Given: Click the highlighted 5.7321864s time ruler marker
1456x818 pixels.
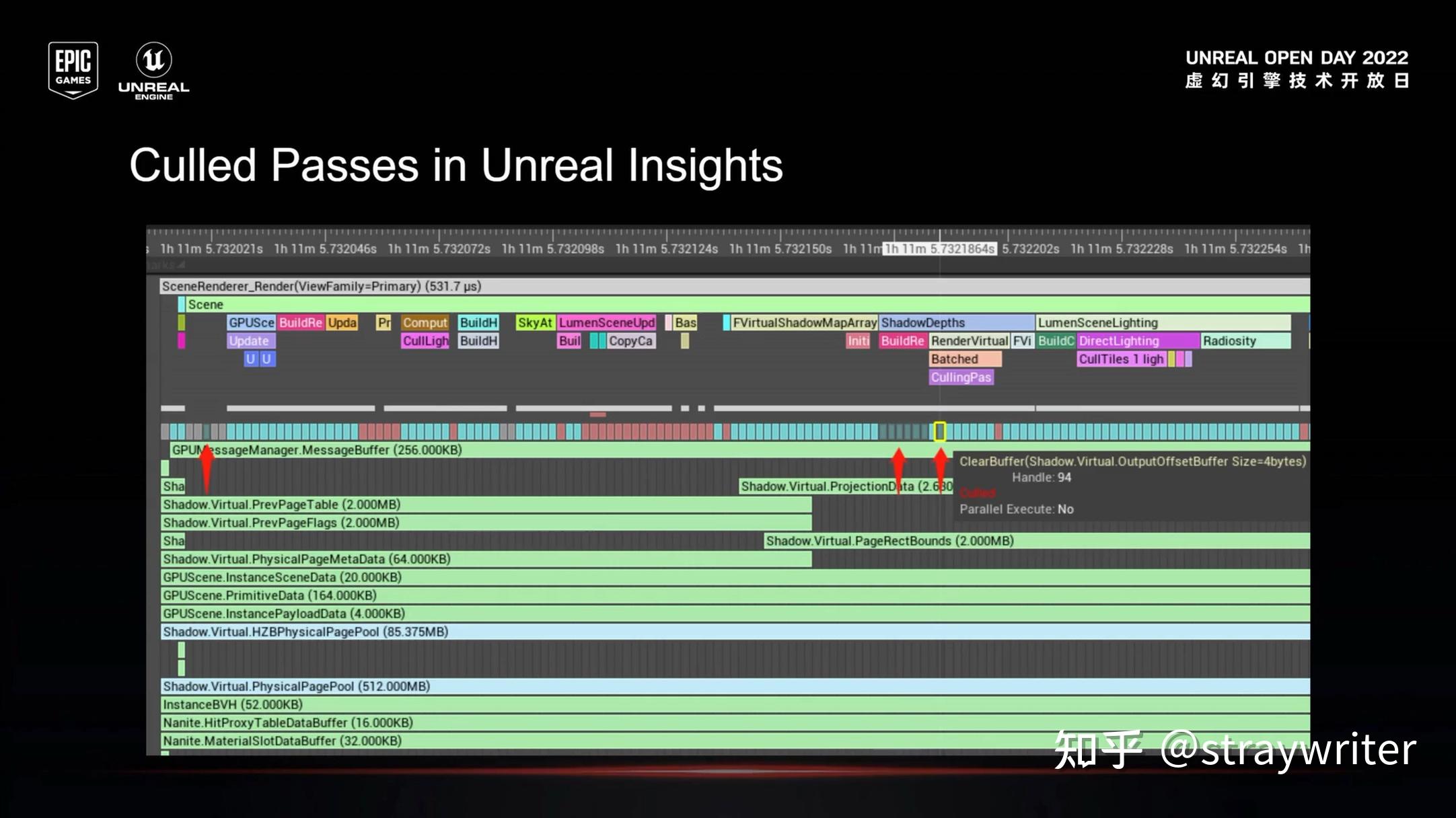Looking at the screenshot, I should pyautogui.click(x=939, y=249).
